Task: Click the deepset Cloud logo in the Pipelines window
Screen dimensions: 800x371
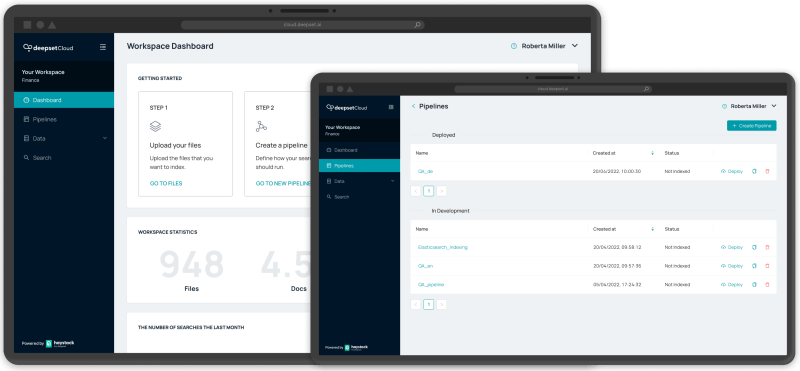Action: (346, 108)
